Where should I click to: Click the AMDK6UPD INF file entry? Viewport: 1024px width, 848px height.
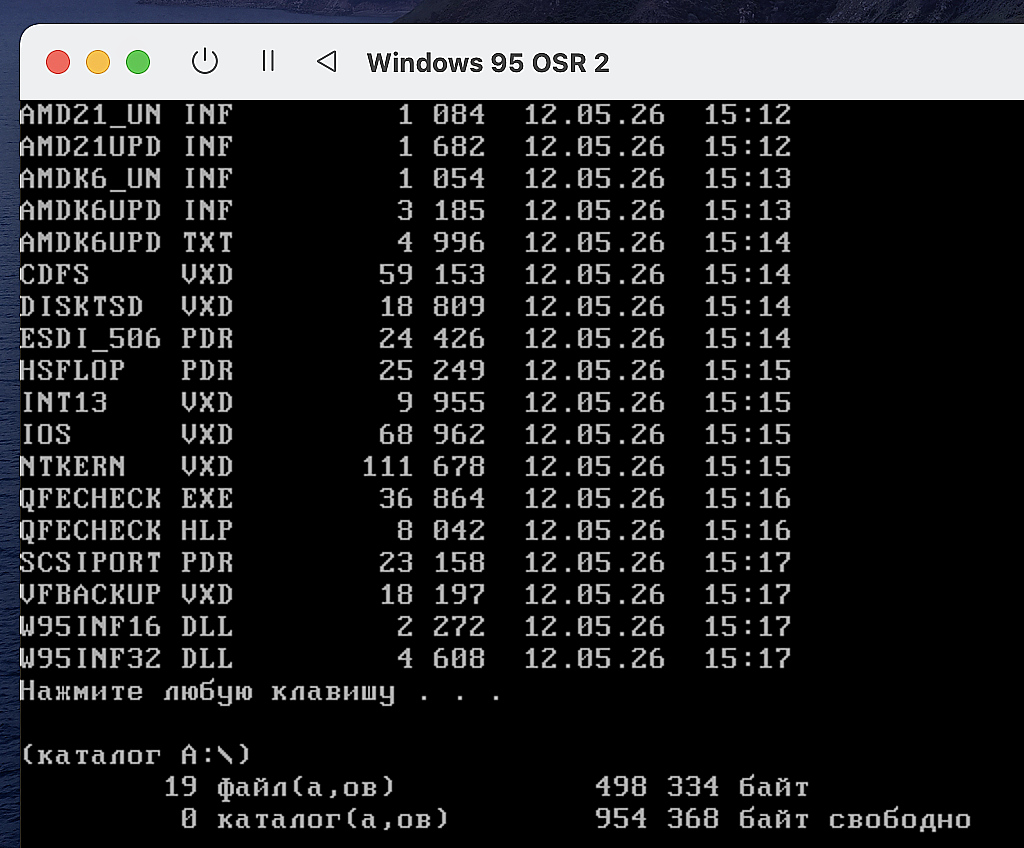tap(406, 210)
